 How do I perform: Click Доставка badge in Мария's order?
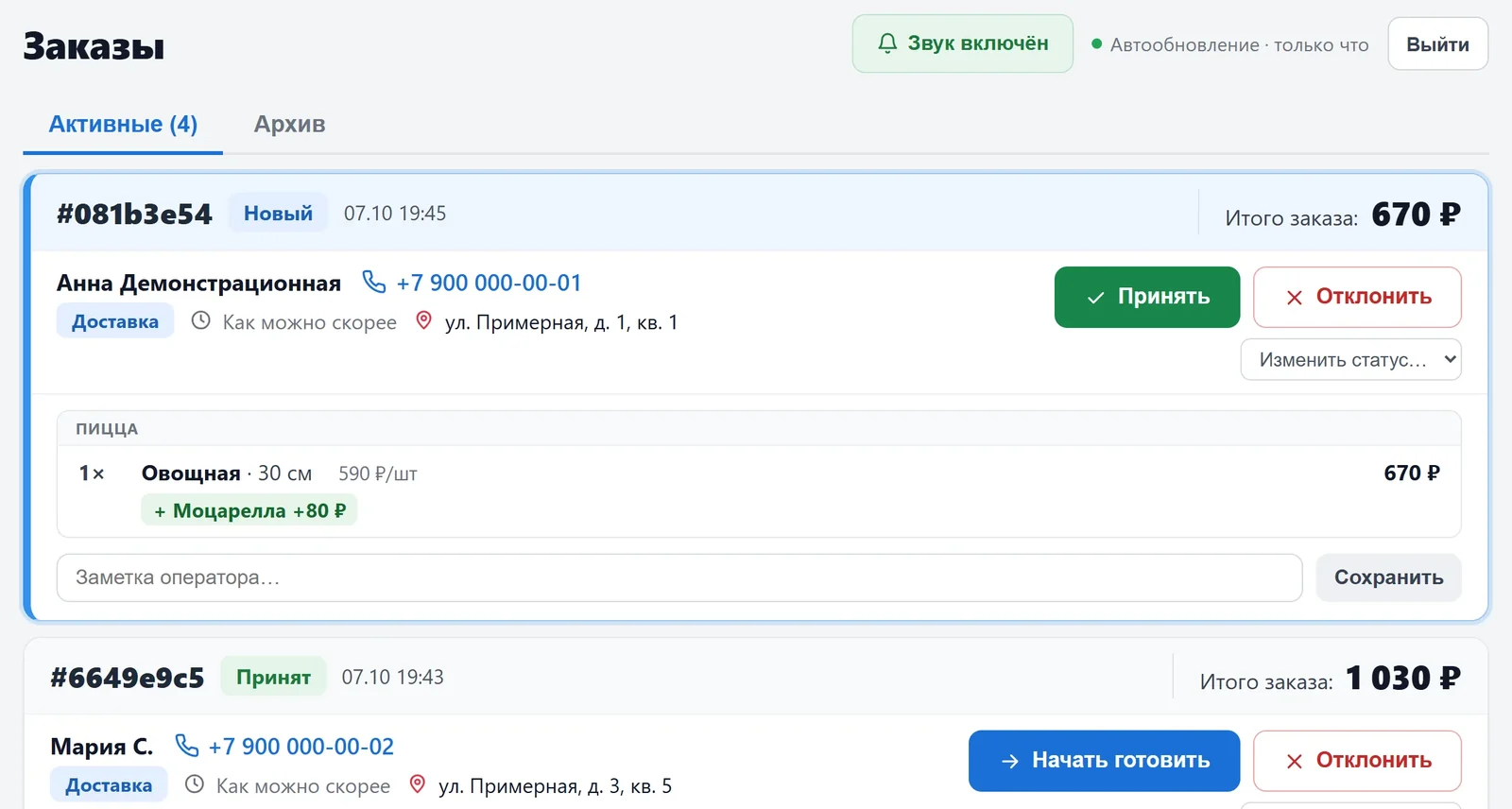109,785
